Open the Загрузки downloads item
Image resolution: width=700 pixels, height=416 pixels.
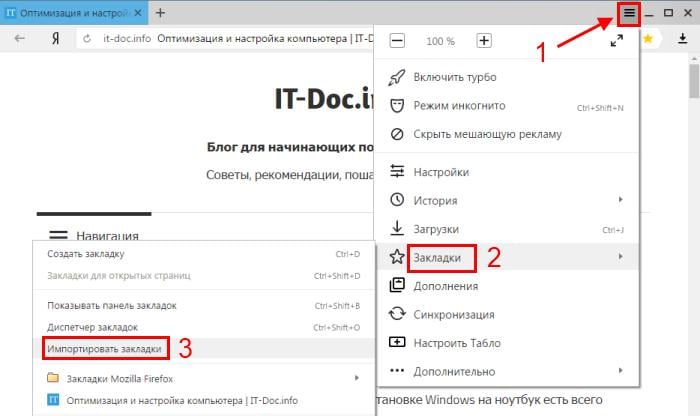pyautogui.click(x=438, y=228)
